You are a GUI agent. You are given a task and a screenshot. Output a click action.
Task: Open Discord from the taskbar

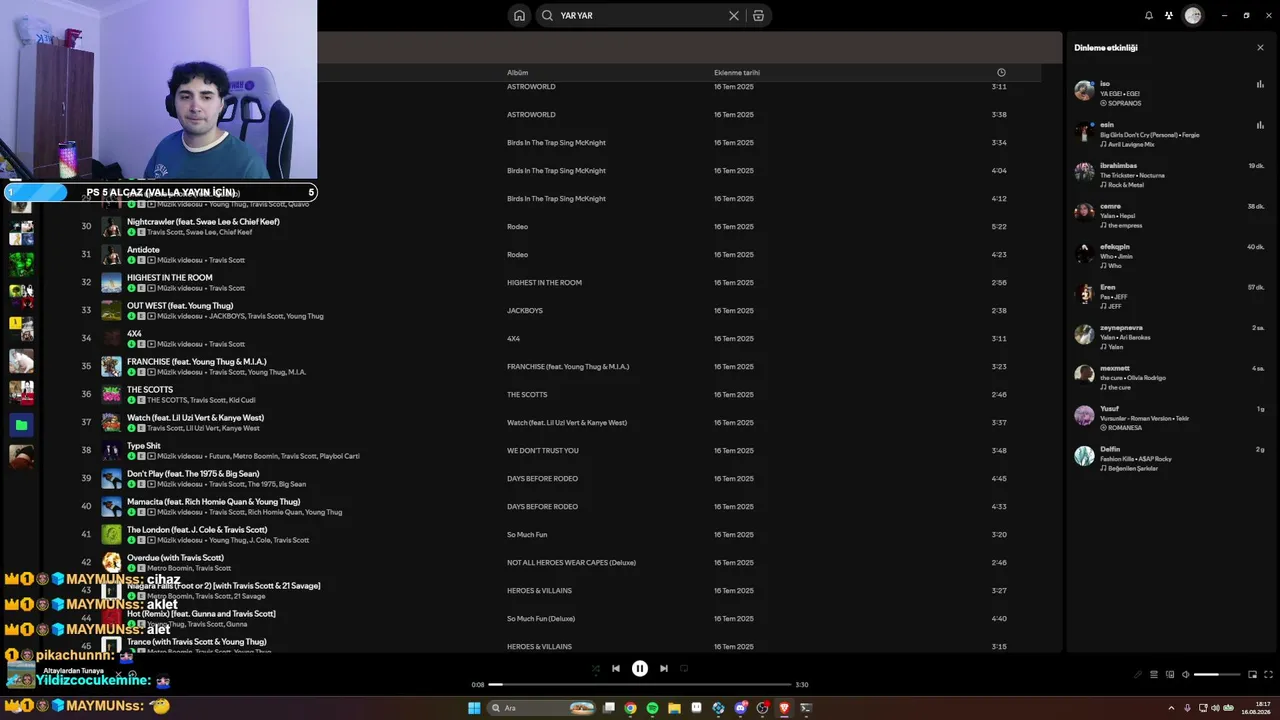(740, 708)
